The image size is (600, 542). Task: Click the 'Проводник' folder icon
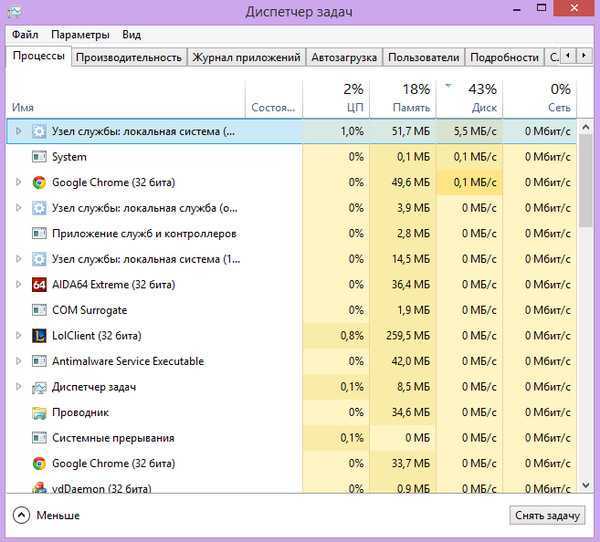click(39, 413)
